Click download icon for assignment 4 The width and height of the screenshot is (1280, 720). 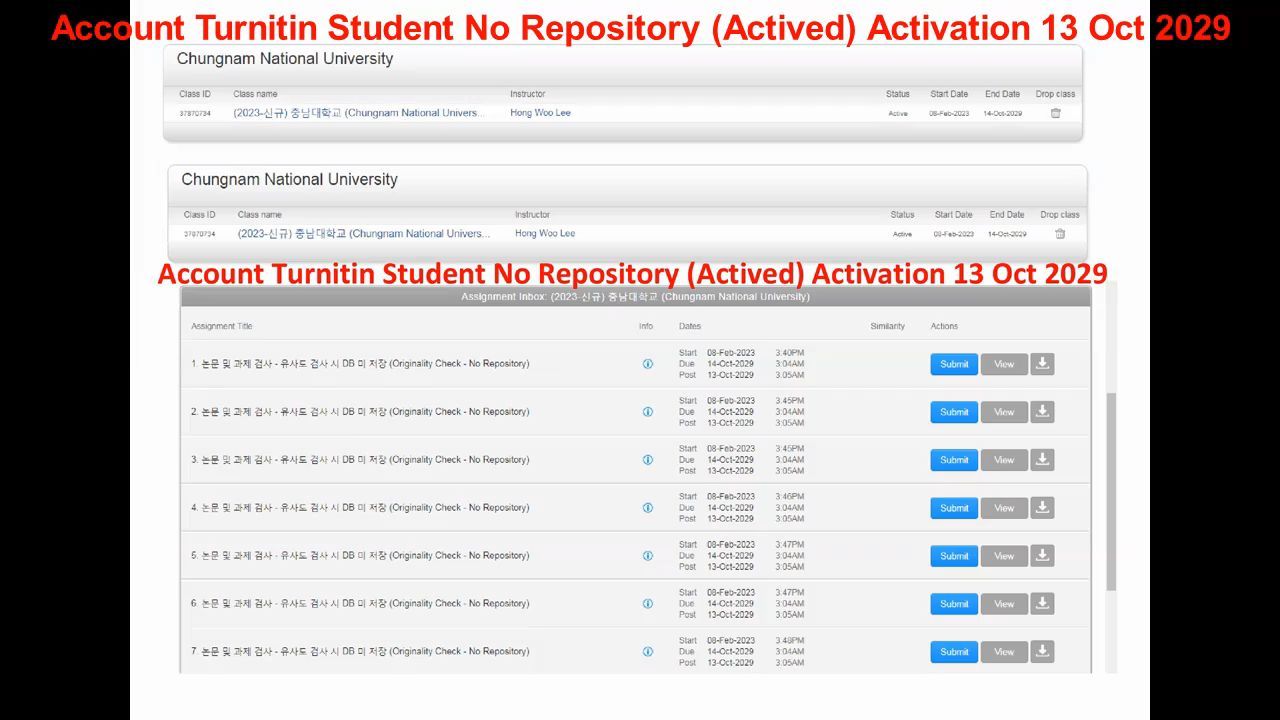[1042, 508]
